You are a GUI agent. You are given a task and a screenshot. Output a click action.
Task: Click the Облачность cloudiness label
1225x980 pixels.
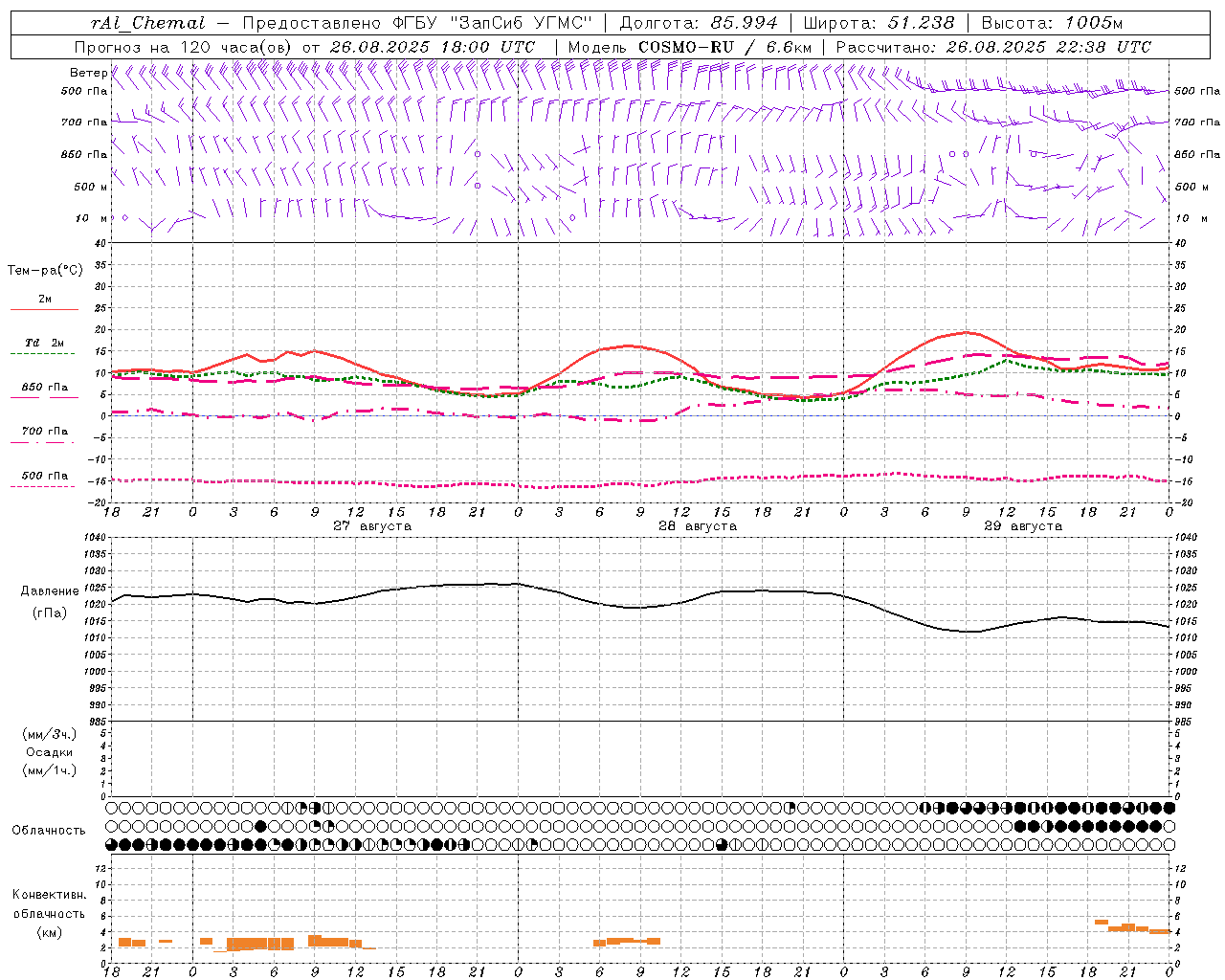(49, 830)
